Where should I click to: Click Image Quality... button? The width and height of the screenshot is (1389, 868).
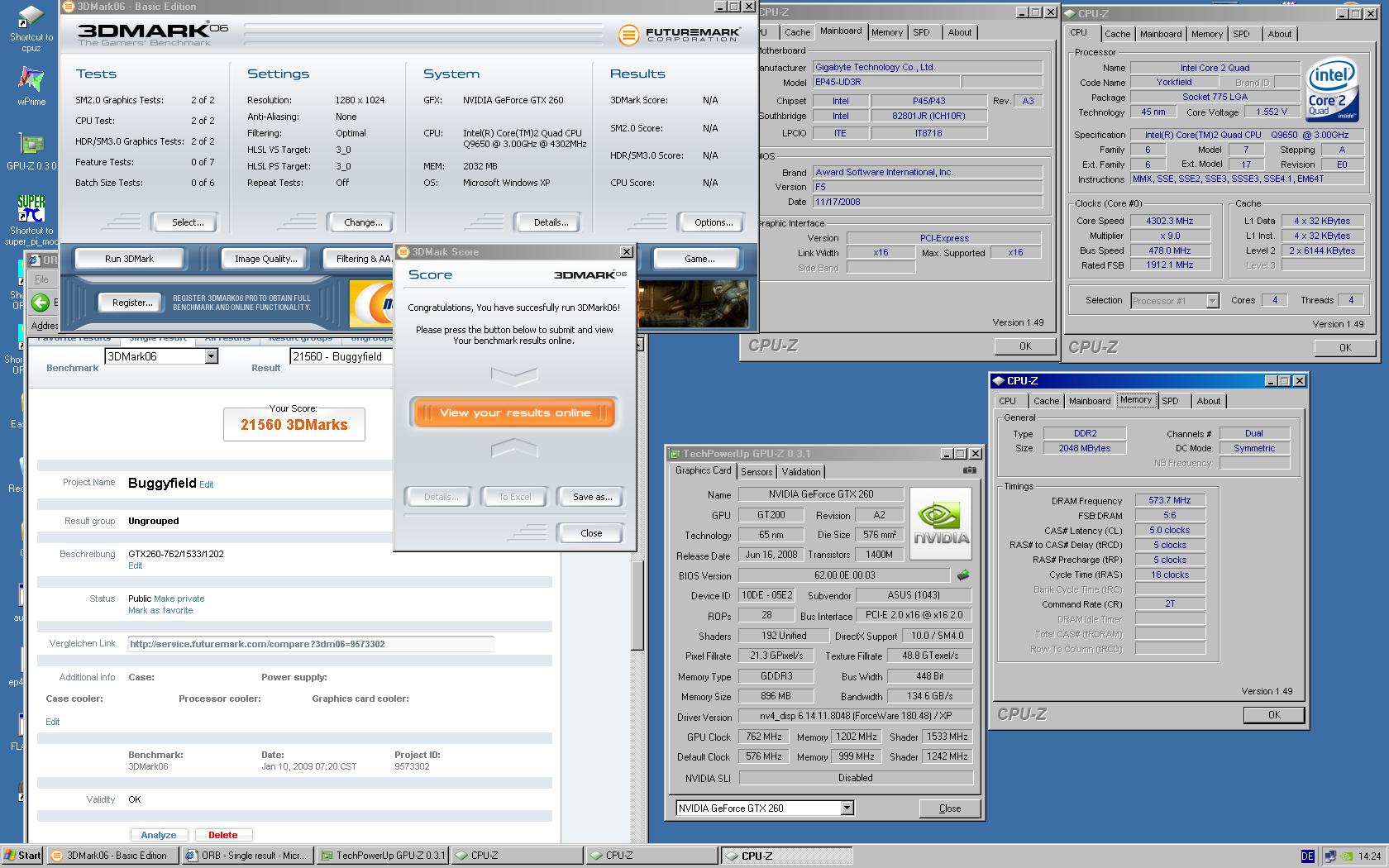(265, 259)
